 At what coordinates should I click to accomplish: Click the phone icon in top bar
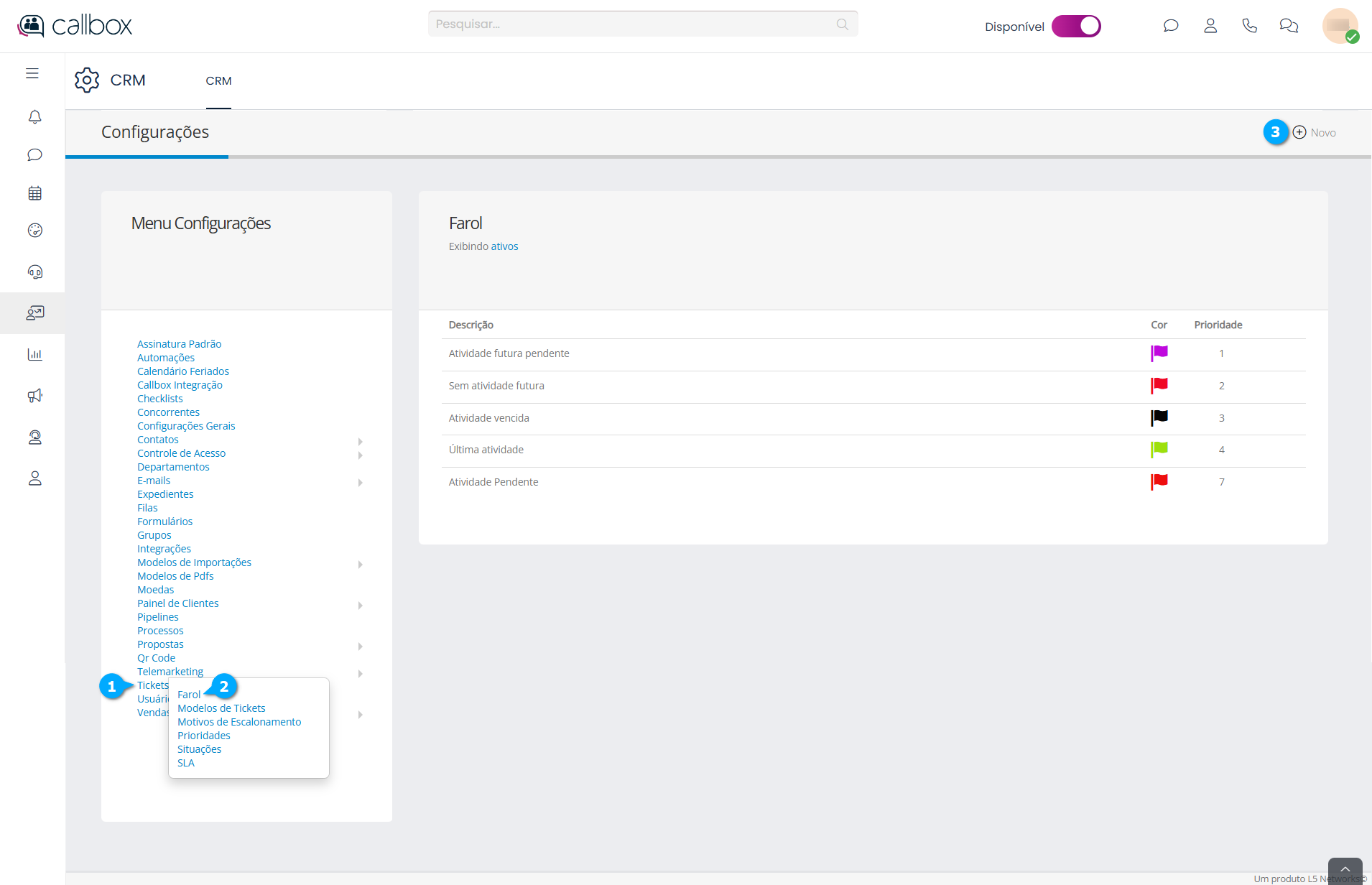[1249, 26]
